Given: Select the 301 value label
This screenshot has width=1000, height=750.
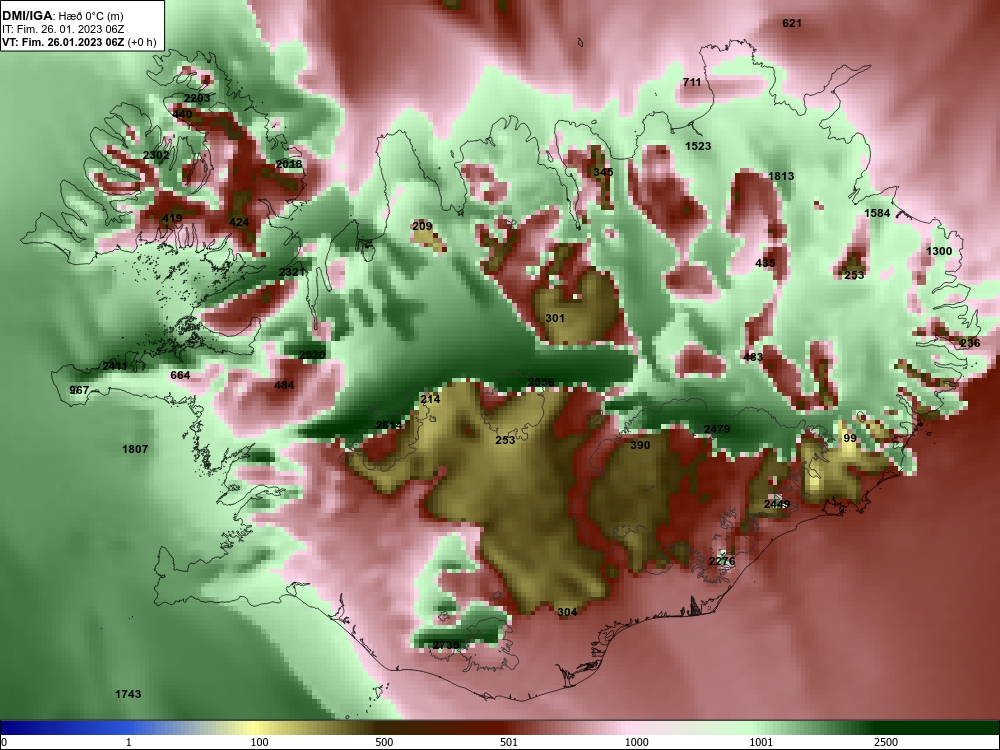Looking at the screenshot, I should pos(555,318).
